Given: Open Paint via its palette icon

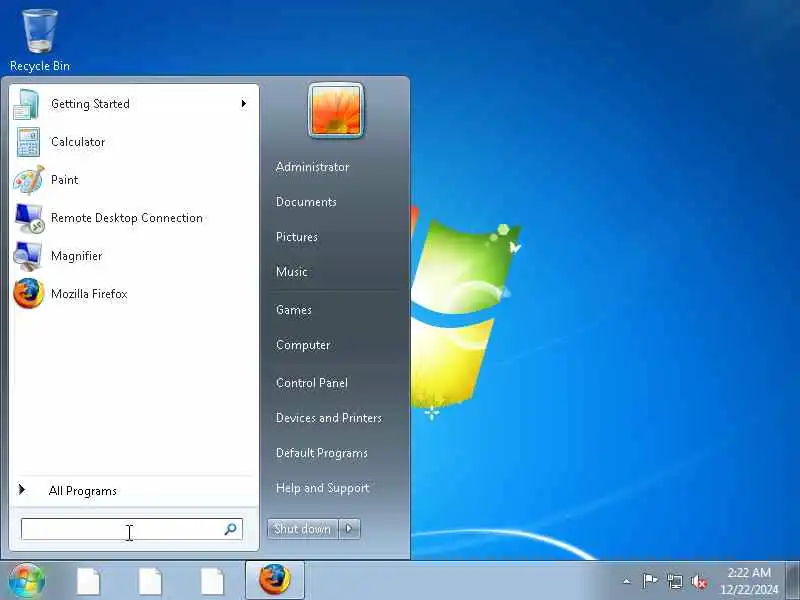Looking at the screenshot, I should (x=29, y=180).
